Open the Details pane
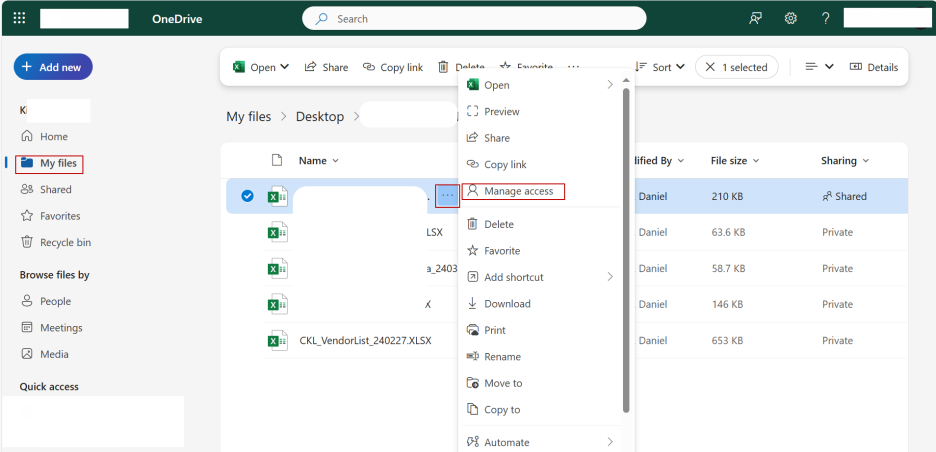Viewport: 936px width, 452px height. 874,67
